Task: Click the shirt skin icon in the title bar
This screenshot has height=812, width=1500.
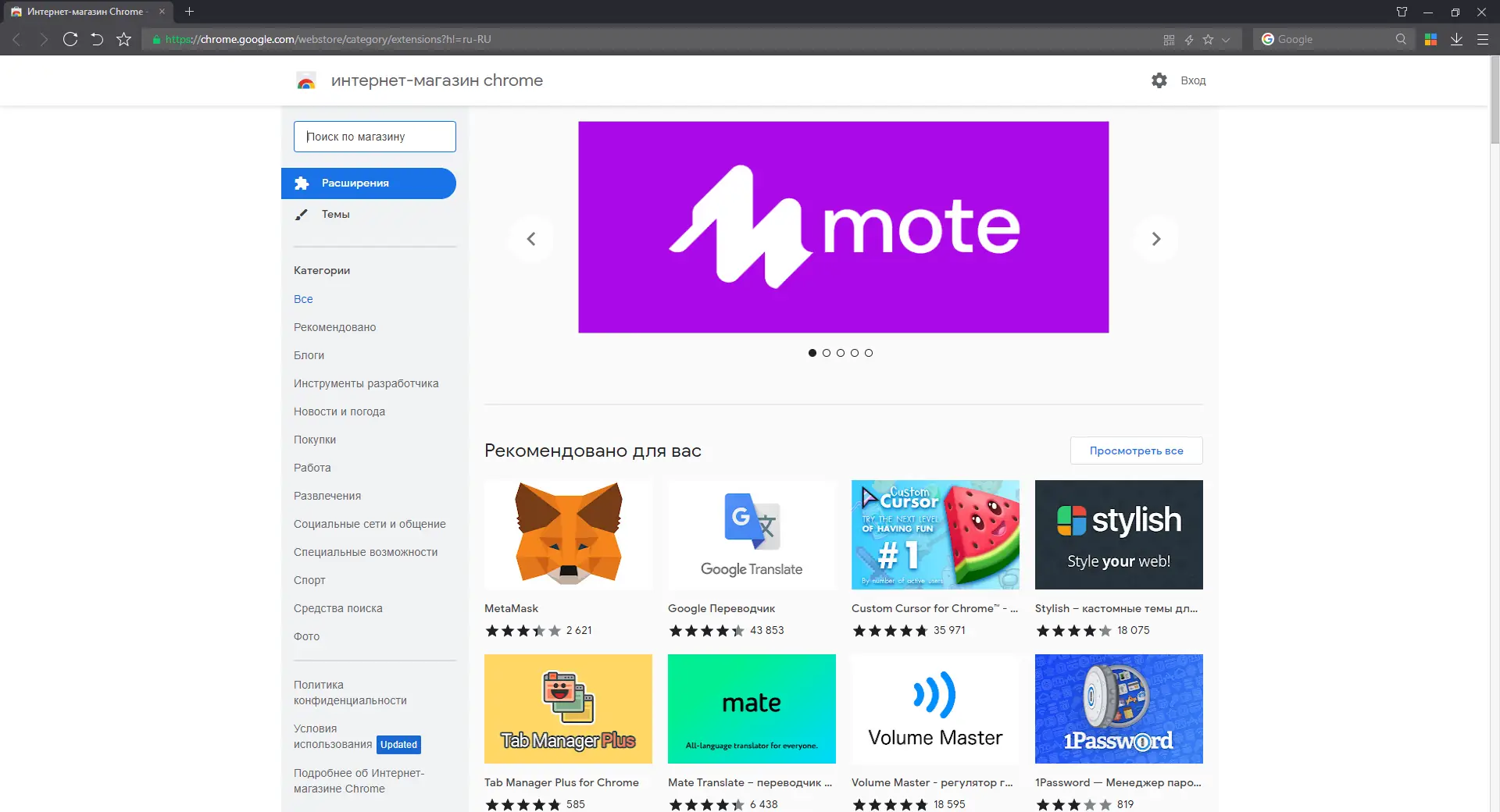Action: click(1402, 12)
